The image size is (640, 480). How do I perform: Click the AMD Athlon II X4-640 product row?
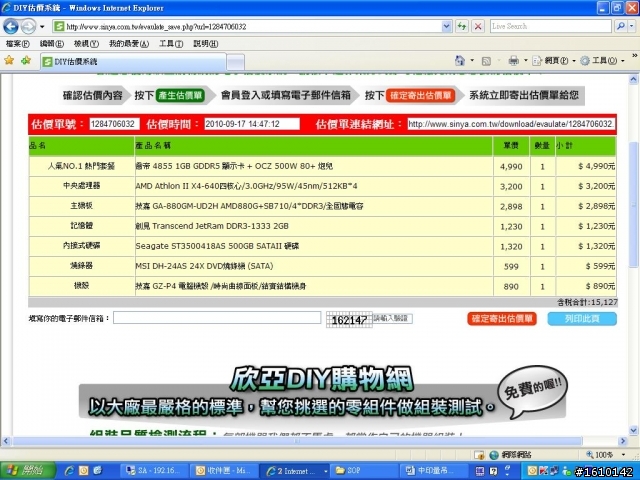coord(322,186)
